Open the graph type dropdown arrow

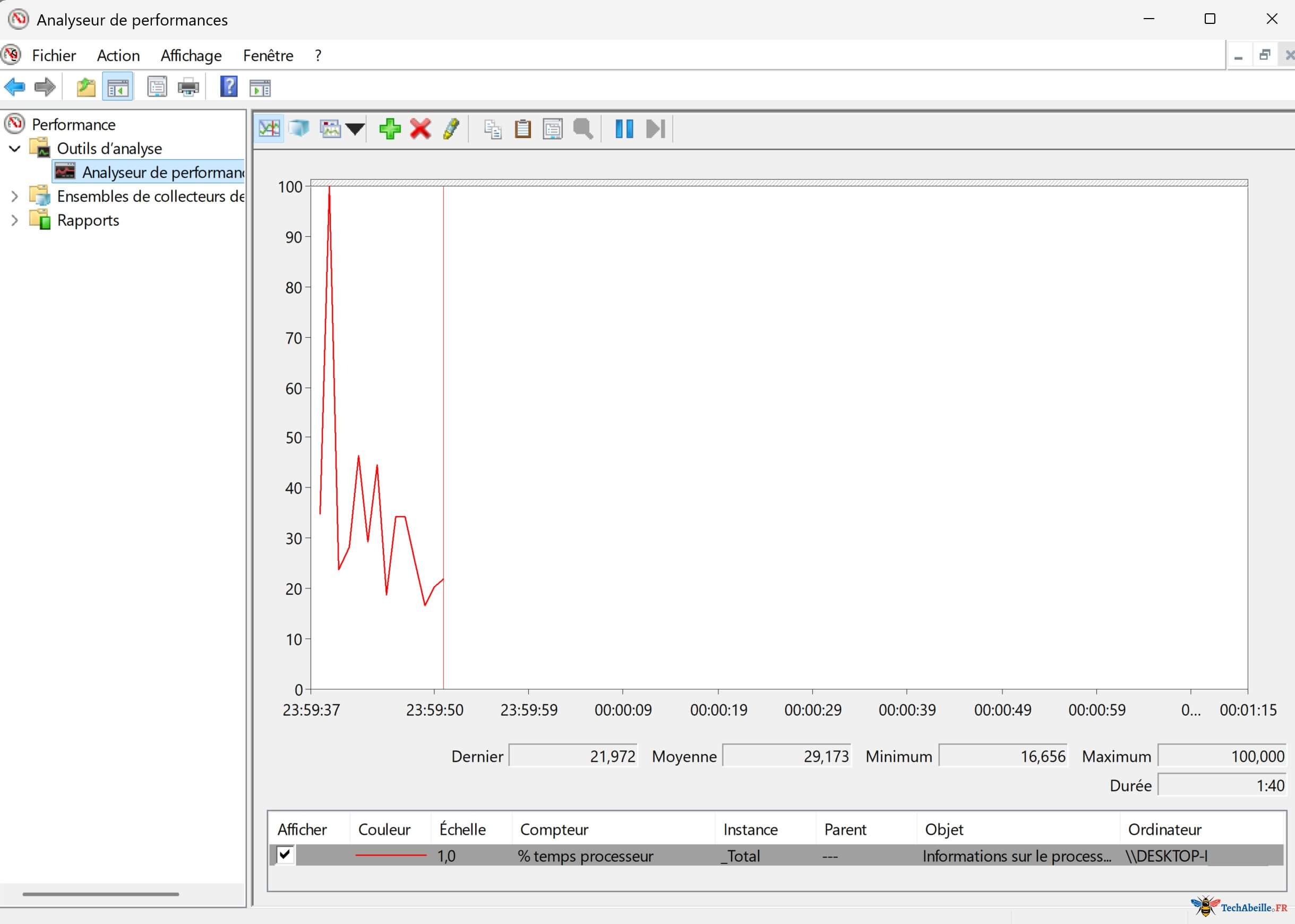point(355,129)
